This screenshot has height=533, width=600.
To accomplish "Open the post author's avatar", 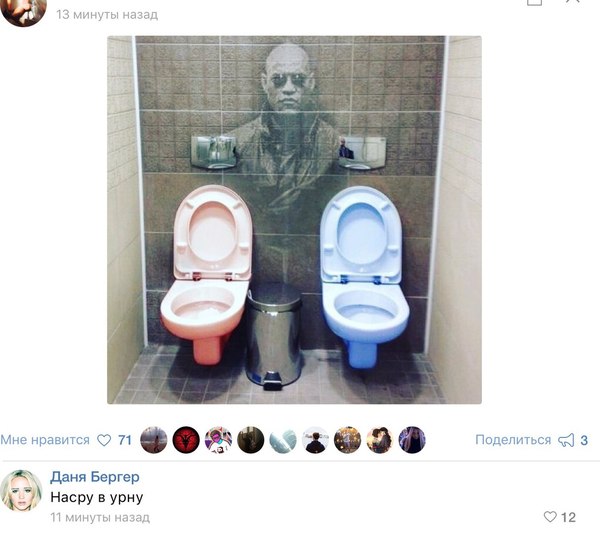I will pos(23,11).
